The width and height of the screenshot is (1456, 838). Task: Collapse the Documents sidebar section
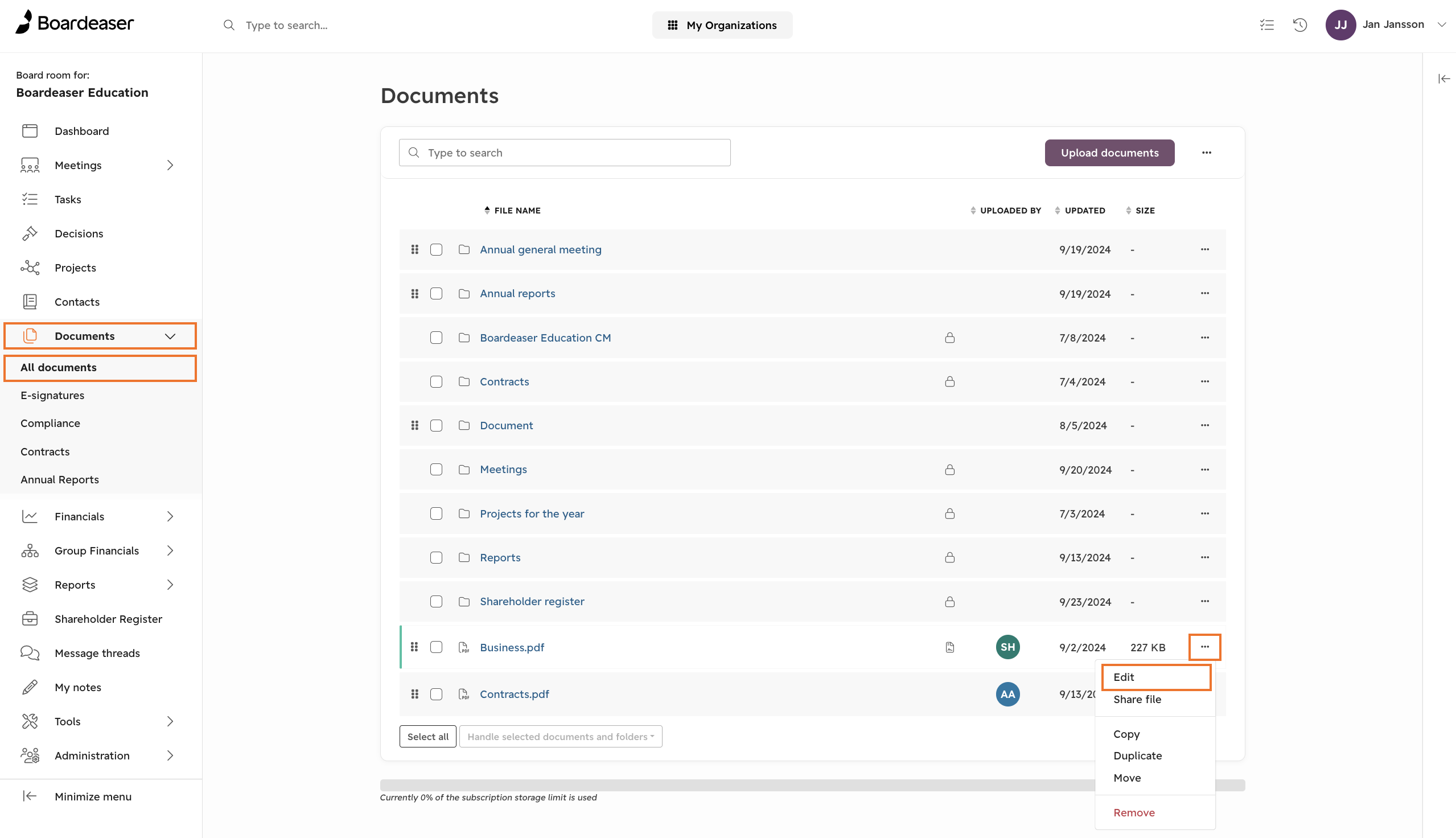tap(170, 336)
